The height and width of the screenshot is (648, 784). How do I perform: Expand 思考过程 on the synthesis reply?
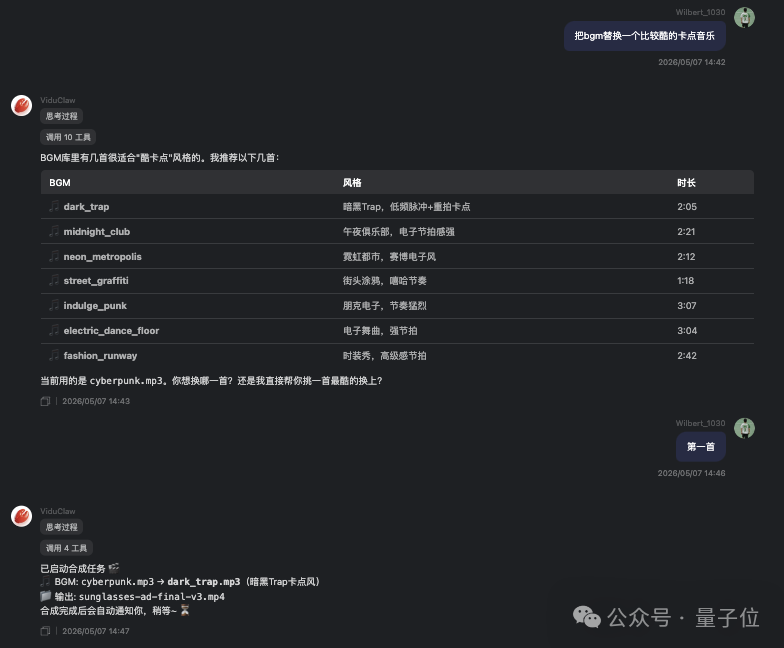62,527
